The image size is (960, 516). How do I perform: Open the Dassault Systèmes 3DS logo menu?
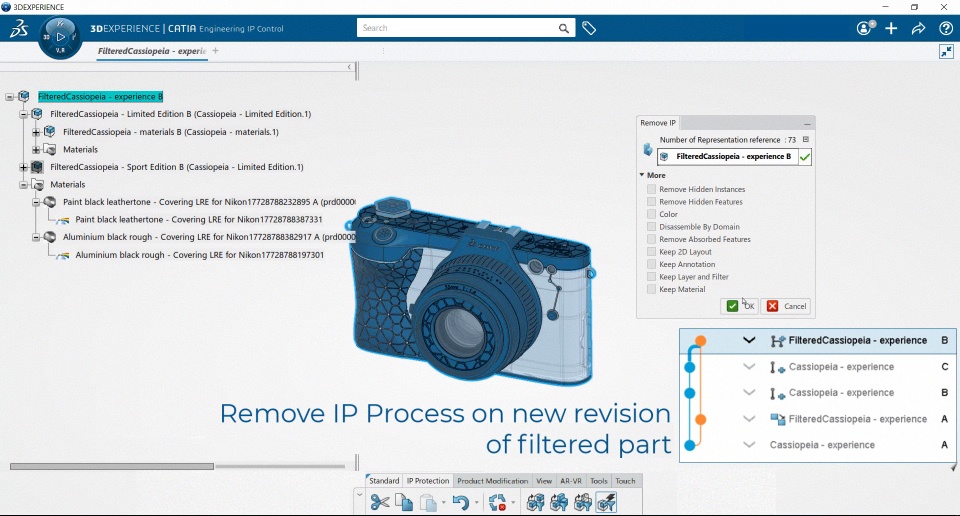pos(19,28)
